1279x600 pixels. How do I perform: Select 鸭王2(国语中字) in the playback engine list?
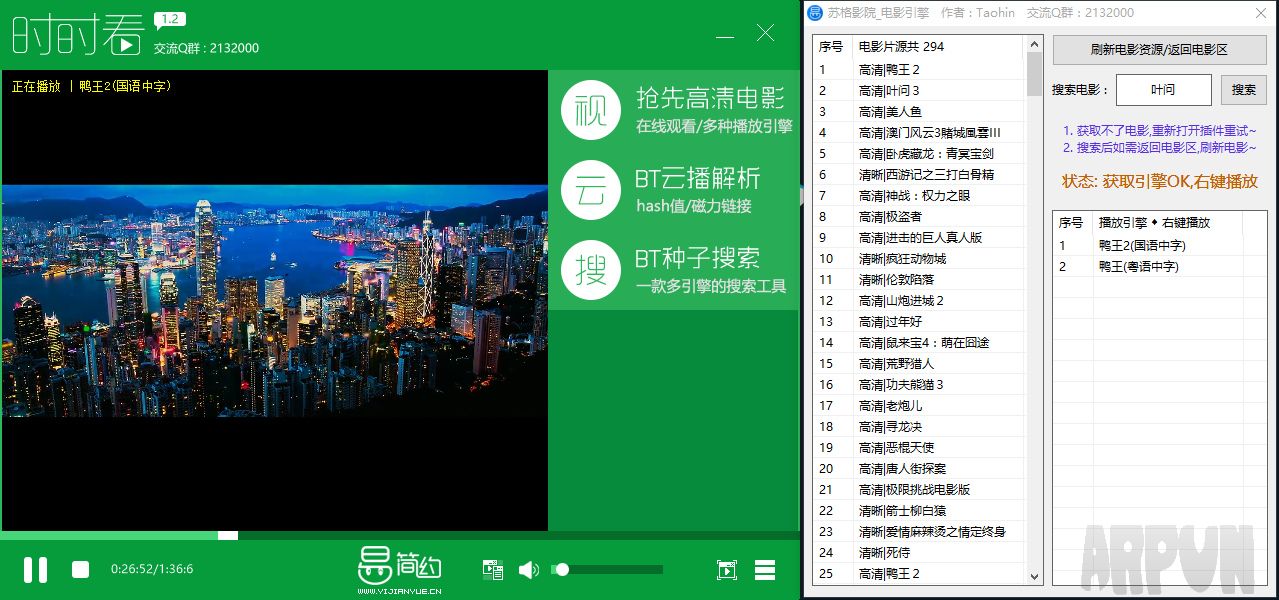point(1145,245)
